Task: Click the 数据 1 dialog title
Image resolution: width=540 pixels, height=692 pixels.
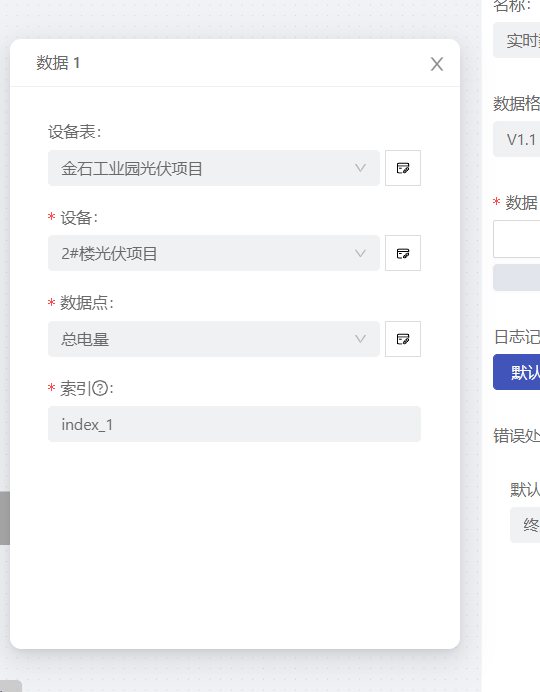Action: point(58,63)
